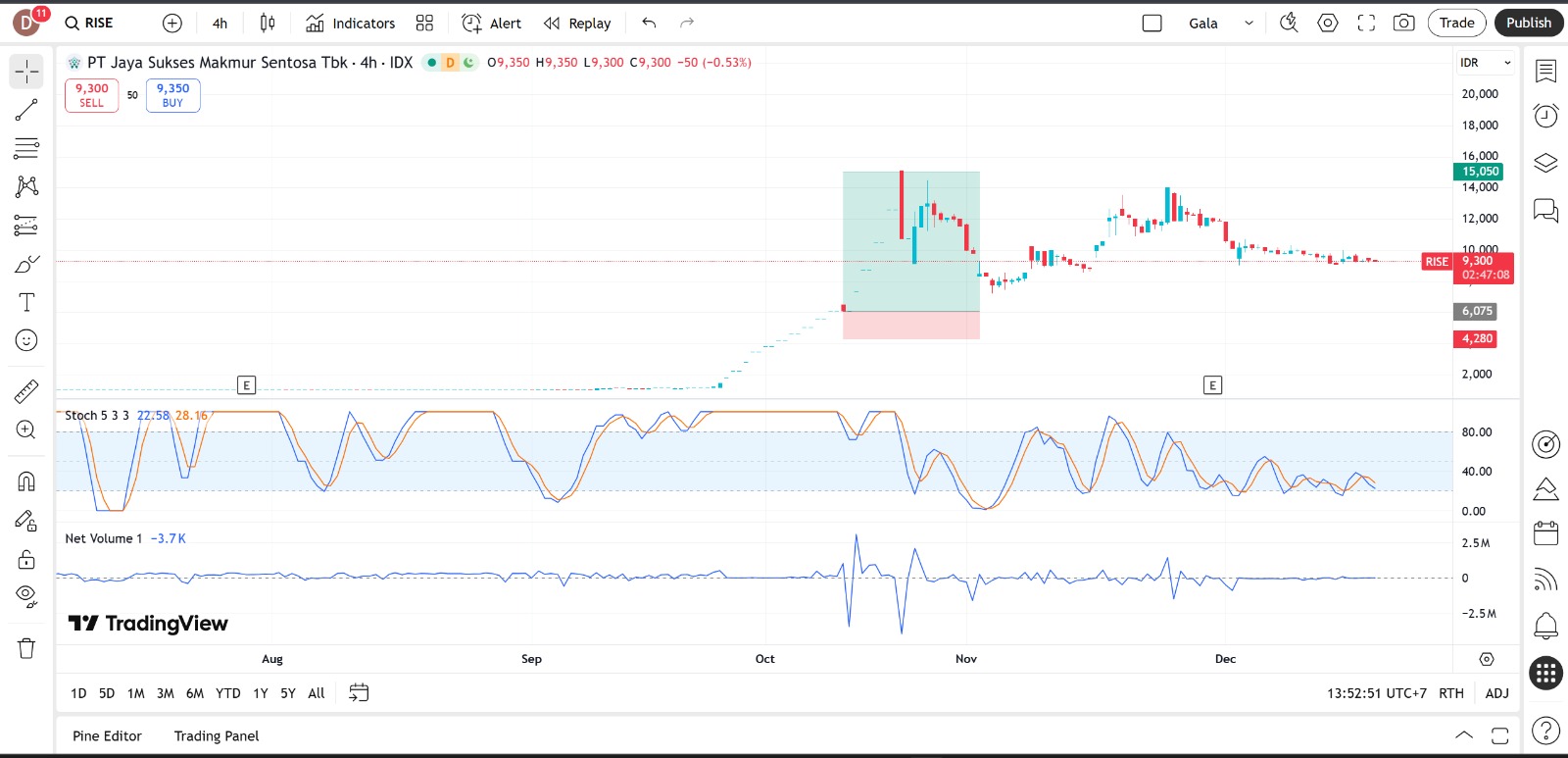Open the IDR currency dropdown
Image resolution: width=1568 pixels, height=758 pixels.
[x=1485, y=63]
